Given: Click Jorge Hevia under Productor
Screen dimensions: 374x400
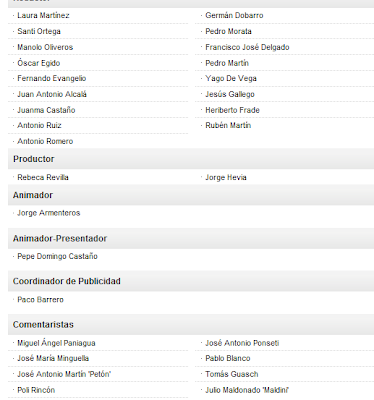Looking at the screenshot, I should [x=226, y=177].
